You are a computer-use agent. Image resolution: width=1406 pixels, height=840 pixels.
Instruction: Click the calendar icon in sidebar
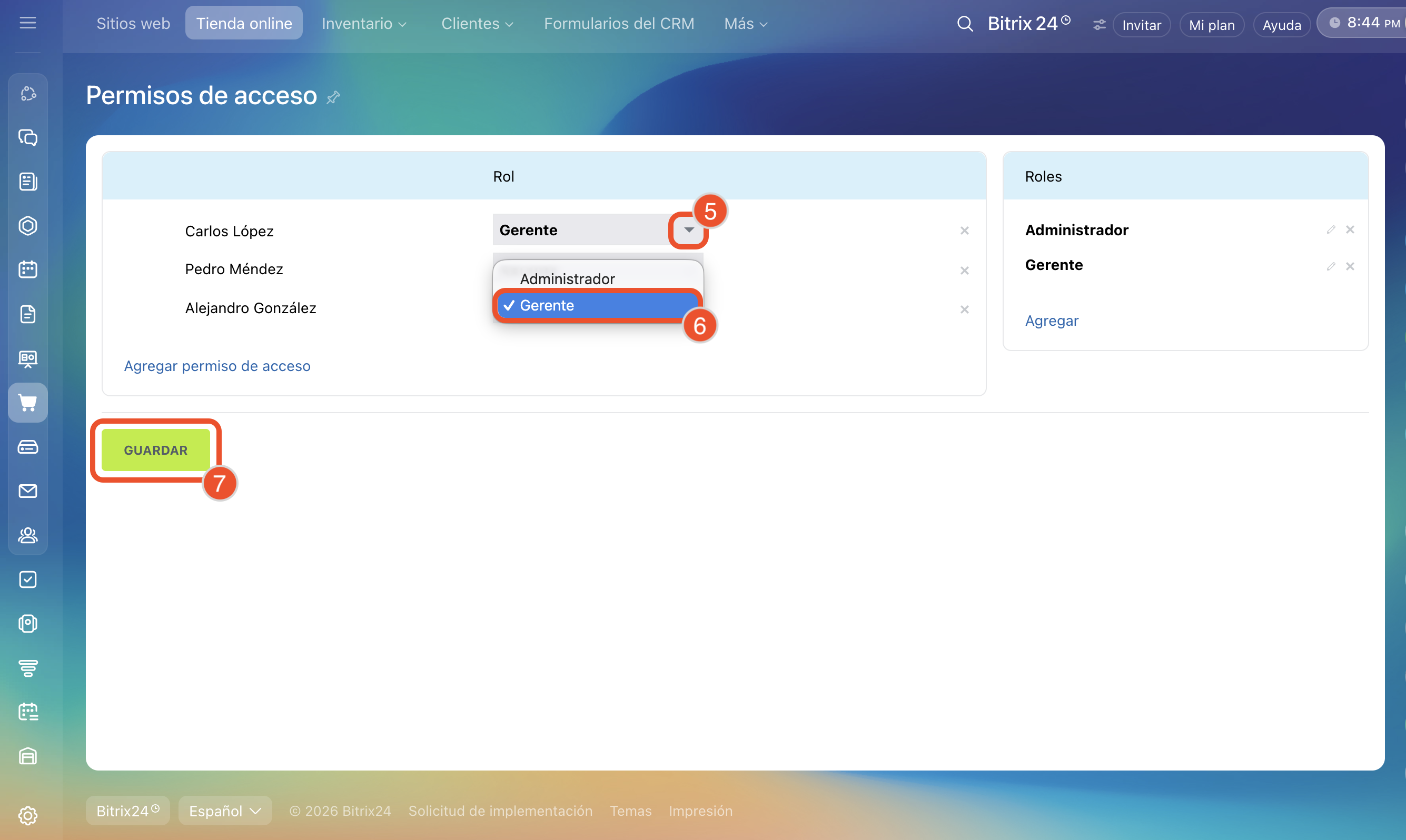(28, 269)
